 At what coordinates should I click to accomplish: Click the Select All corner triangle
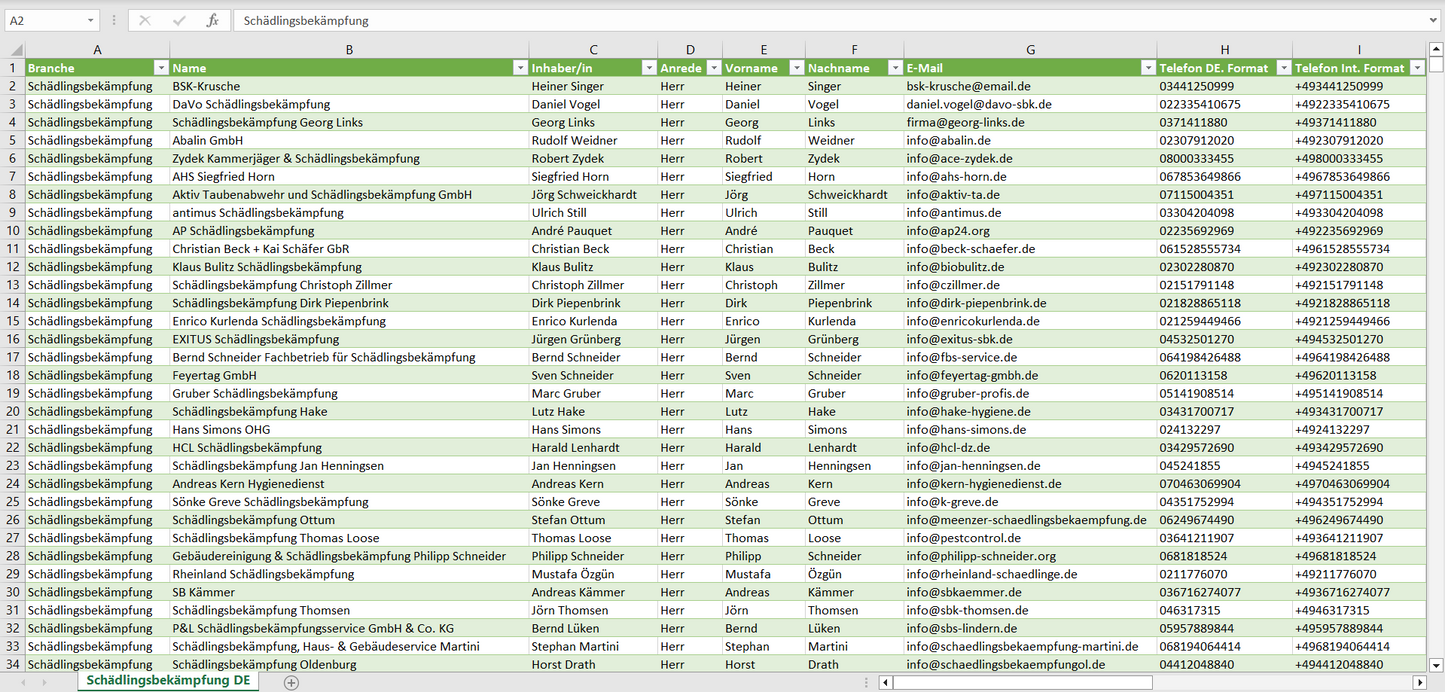coord(16,49)
